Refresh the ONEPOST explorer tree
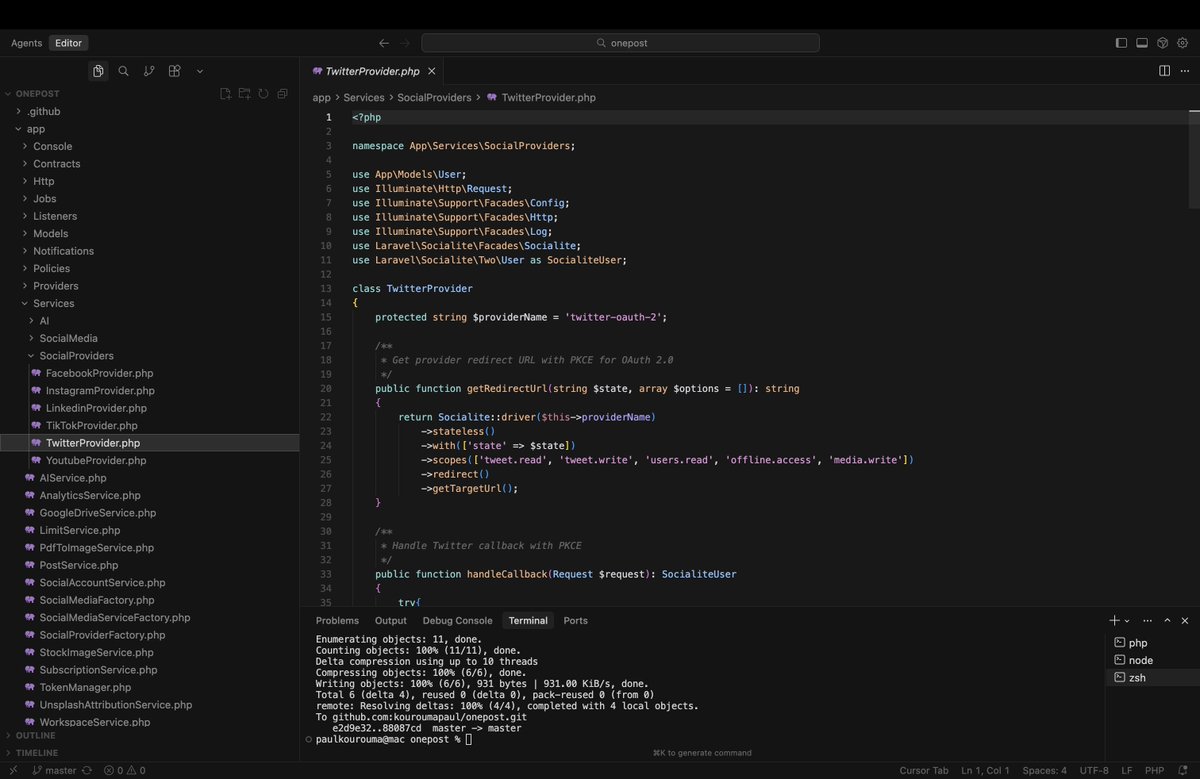Image resolution: width=1200 pixels, height=779 pixels. [x=263, y=94]
